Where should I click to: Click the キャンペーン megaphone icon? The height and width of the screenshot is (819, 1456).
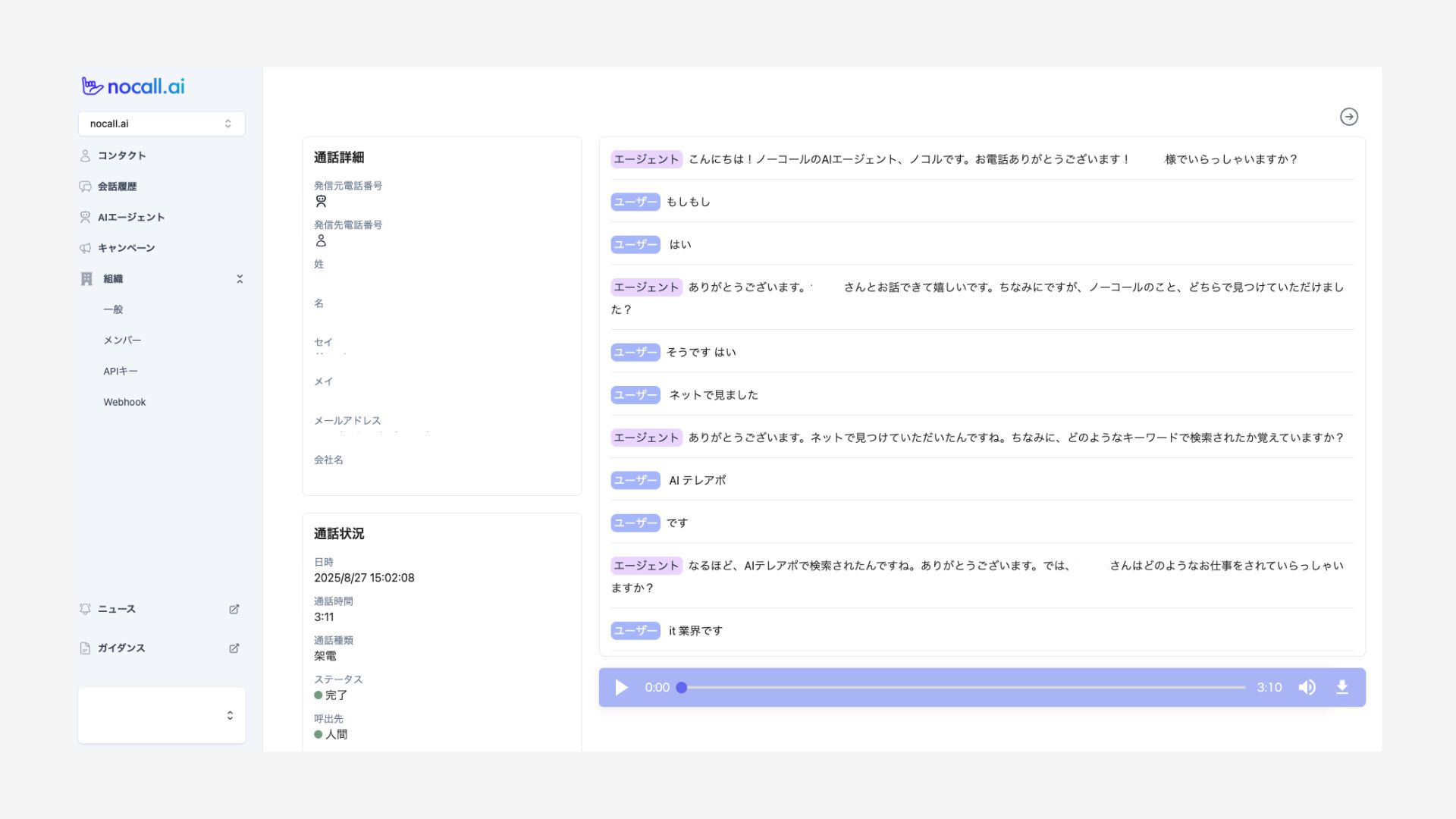85,248
